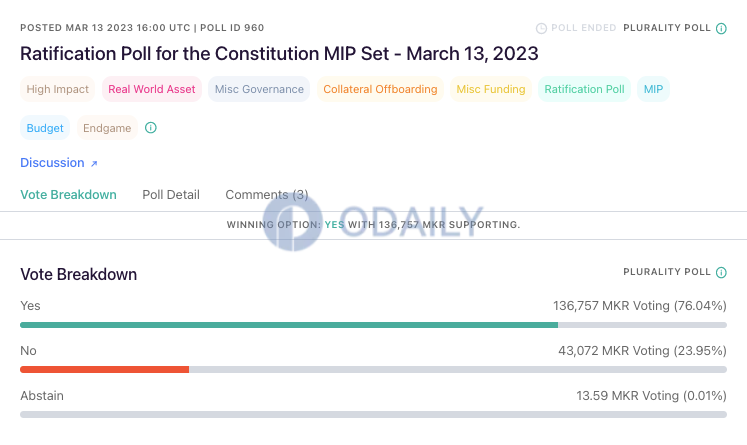Click the green Yes vote progress bar

pos(289,325)
